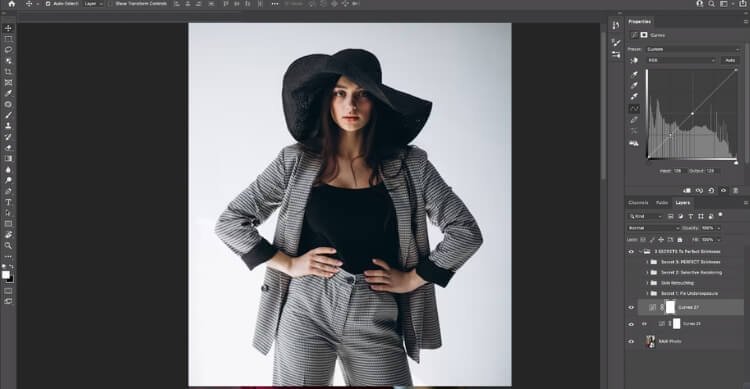The height and width of the screenshot is (389, 750).
Task: Select the Zoom tool
Action: tap(8, 245)
